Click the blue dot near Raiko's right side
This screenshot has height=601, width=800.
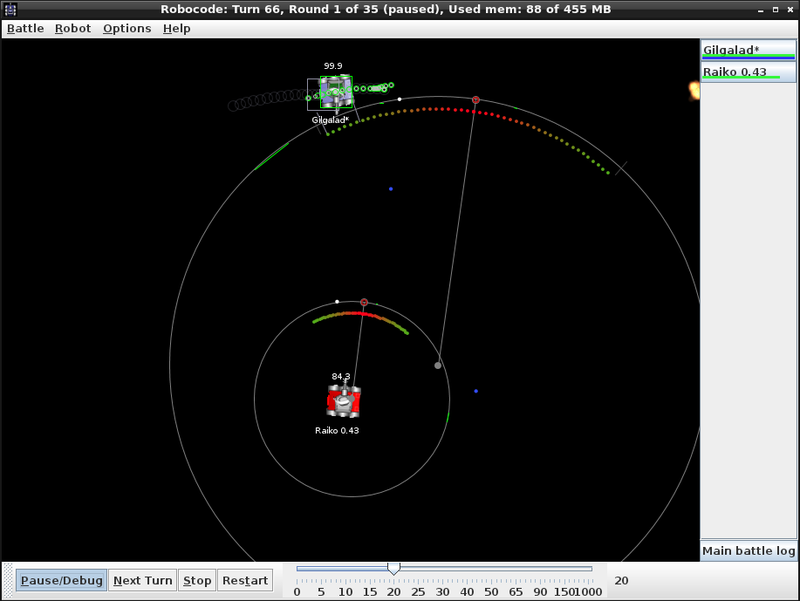[x=476, y=391]
